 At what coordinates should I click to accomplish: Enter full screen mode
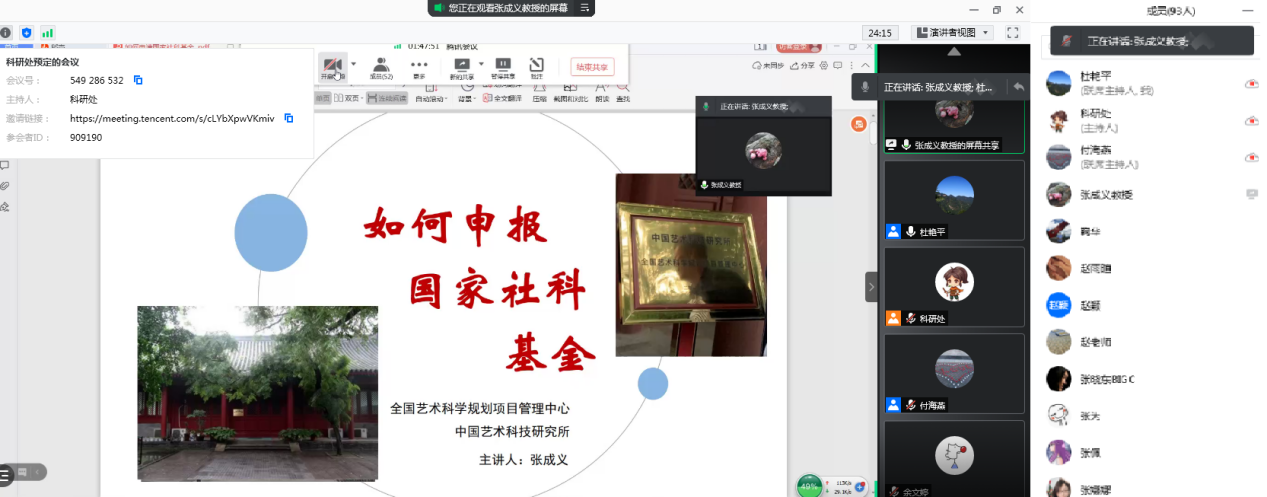point(1012,33)
